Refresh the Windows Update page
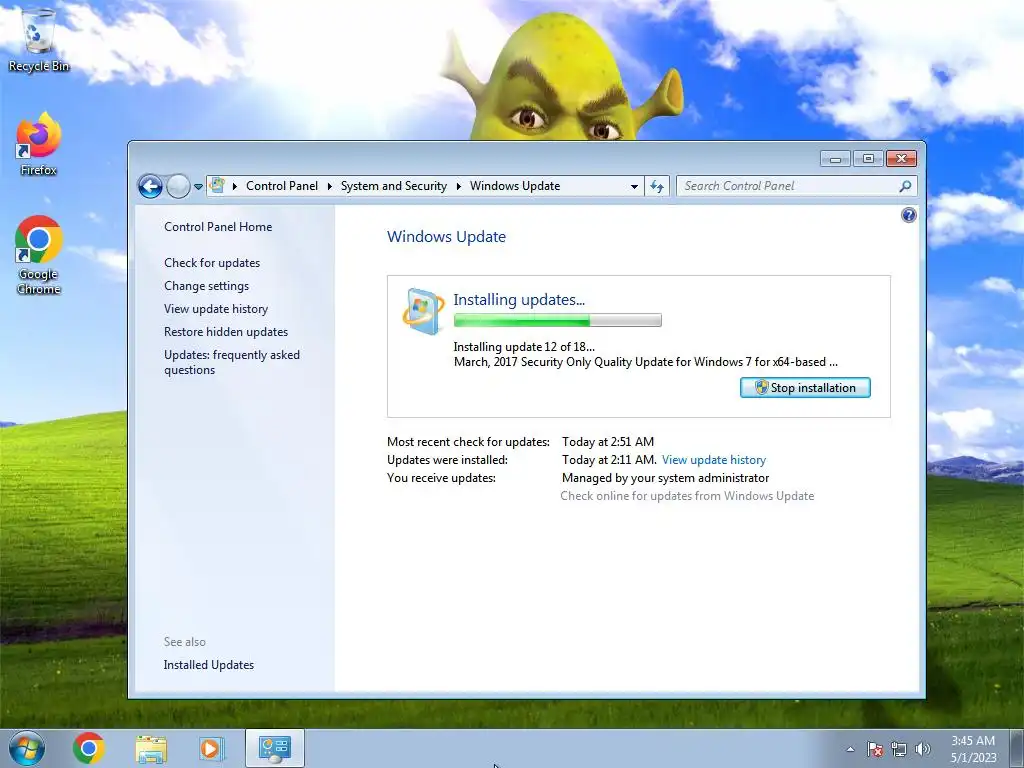The width and height of the screenshot is (1024, 768). click(x=657, y=187)
